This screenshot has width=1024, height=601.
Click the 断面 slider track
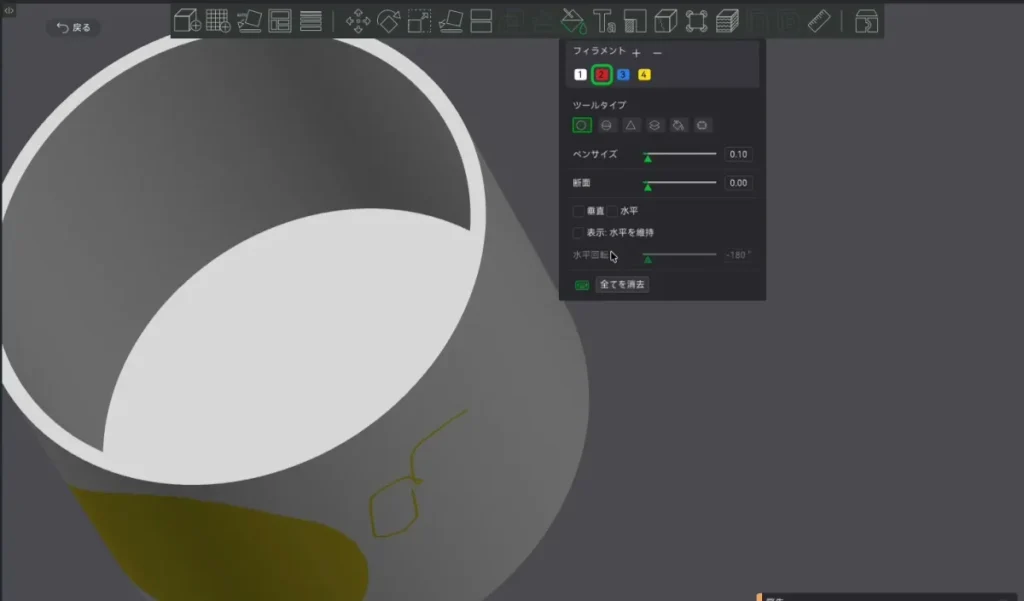[x=679, y=183]
